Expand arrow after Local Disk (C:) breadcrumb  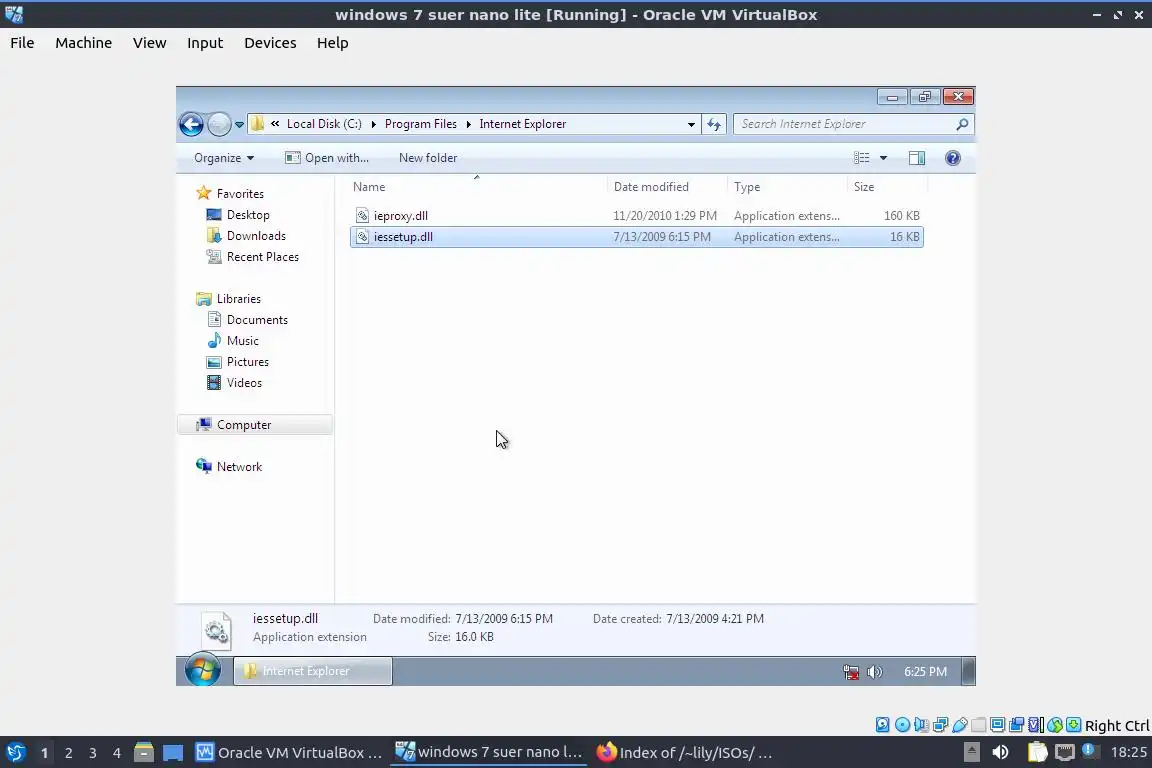point(373,124)
